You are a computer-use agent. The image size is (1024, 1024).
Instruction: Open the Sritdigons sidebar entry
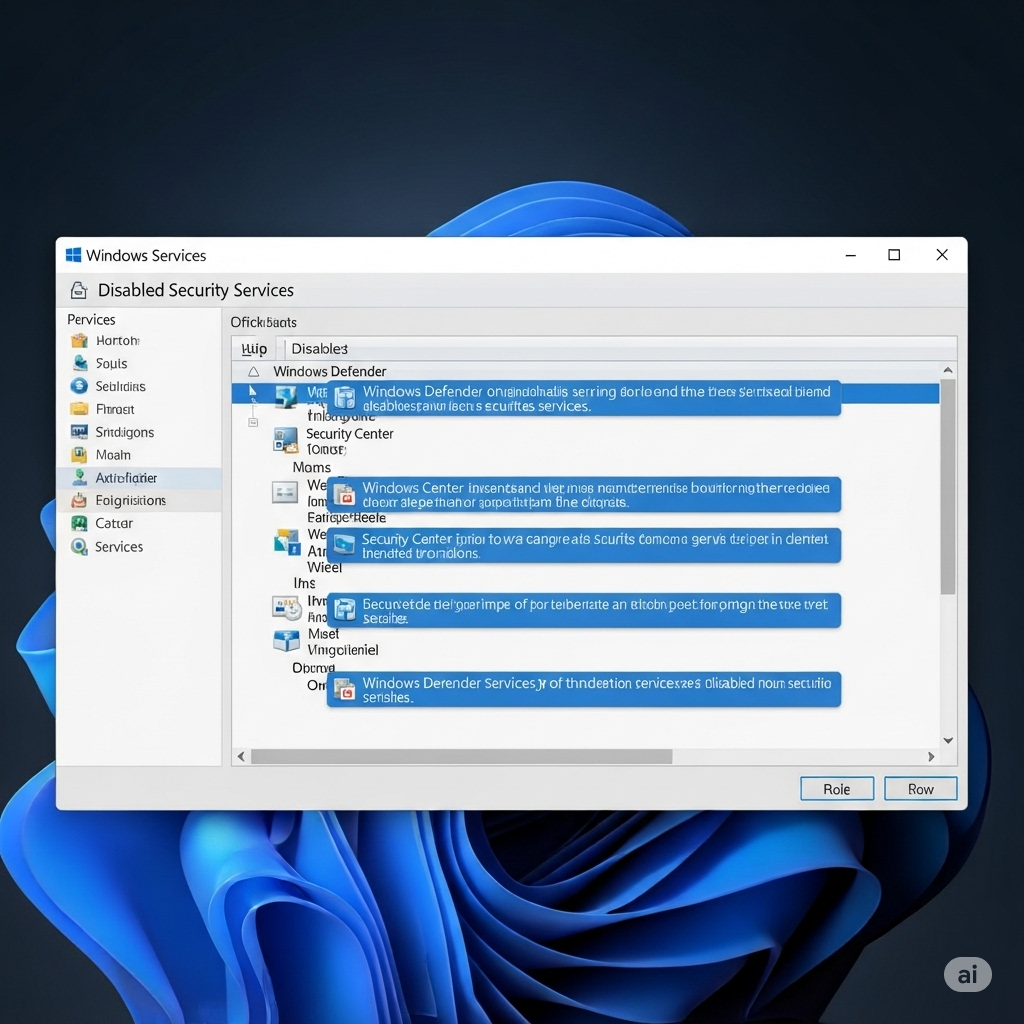pyautogui.click(x=139, y=432)
